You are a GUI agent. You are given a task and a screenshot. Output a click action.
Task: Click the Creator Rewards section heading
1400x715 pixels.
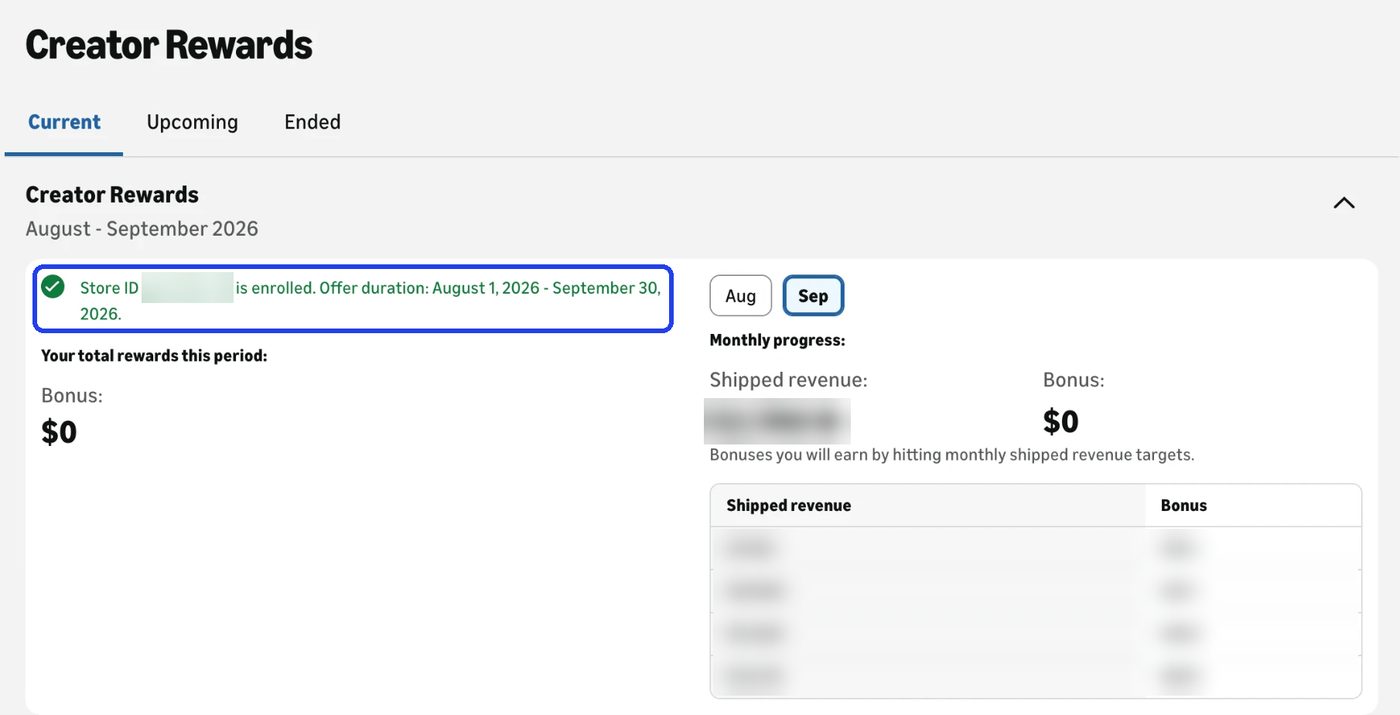tap(112, 194)
